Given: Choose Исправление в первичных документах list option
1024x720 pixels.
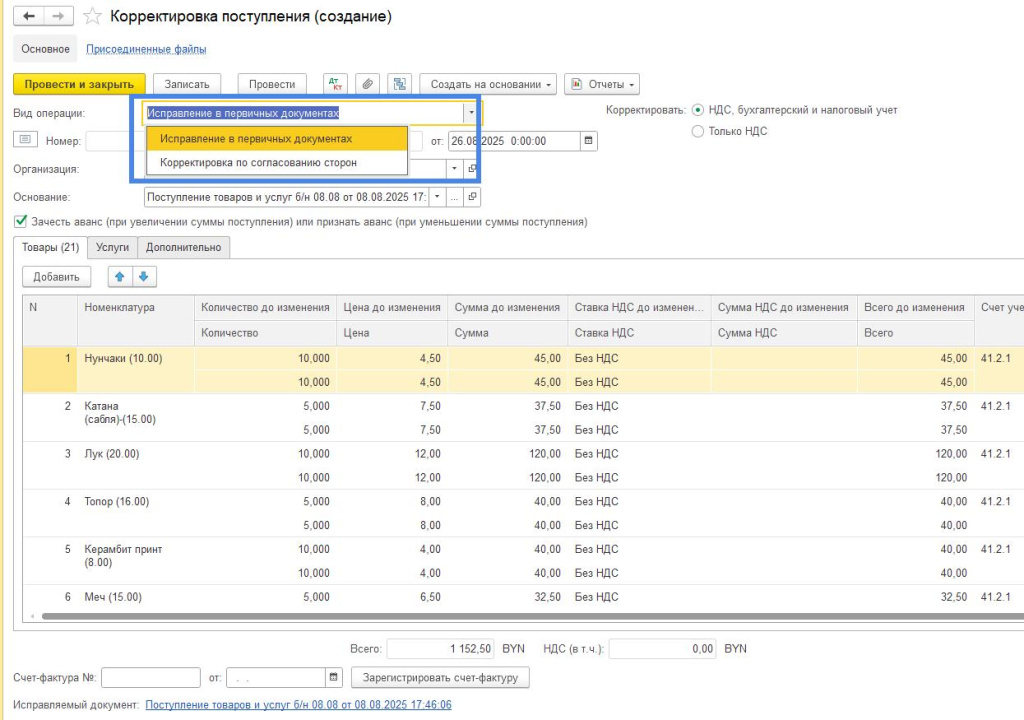Looking at the screenshot, I should tap(277, 139).
